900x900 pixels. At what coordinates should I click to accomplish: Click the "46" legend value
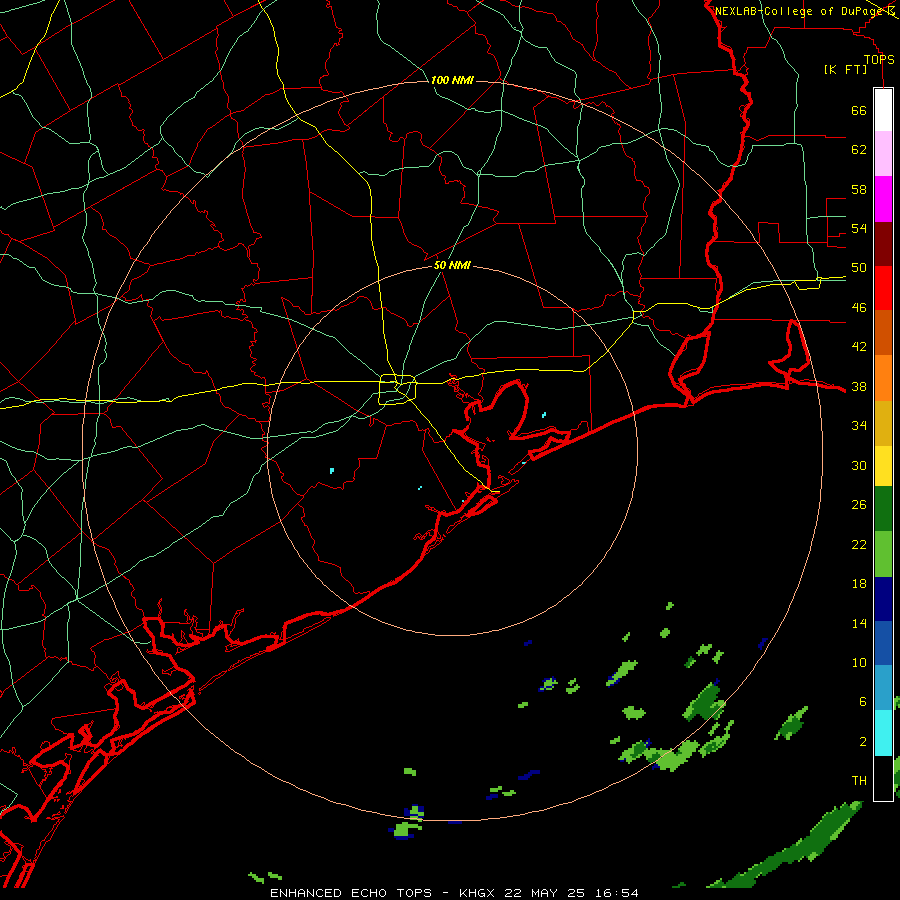(859, 308)
